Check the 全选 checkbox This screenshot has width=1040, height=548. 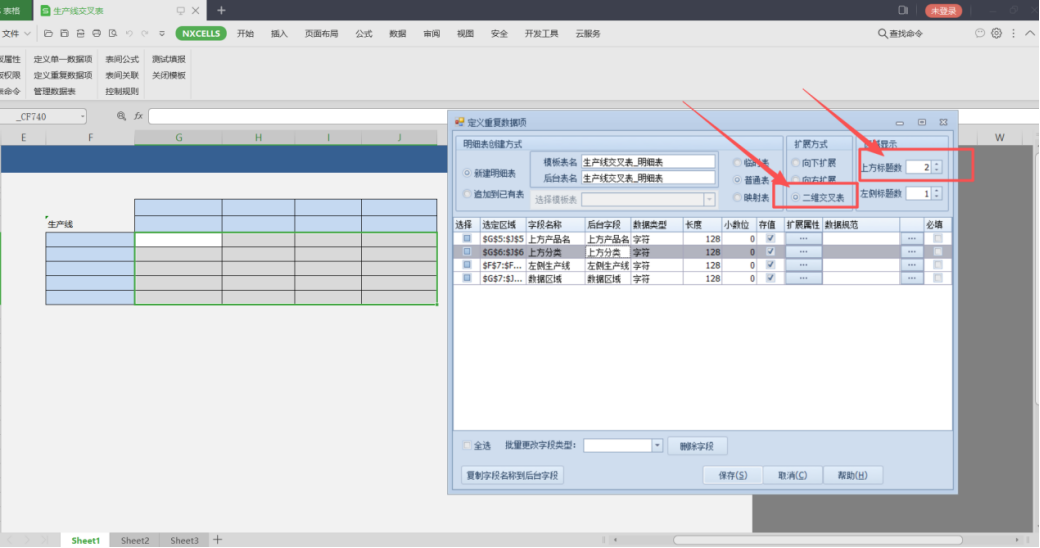click(x=467, y=446)
